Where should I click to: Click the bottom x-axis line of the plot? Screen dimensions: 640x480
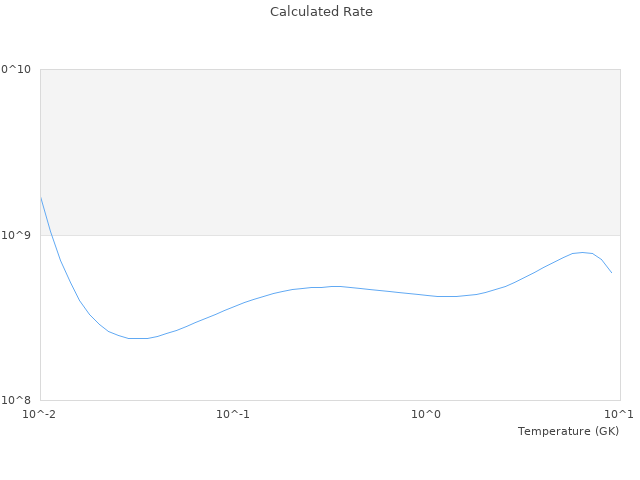click(x=330, y=400)
